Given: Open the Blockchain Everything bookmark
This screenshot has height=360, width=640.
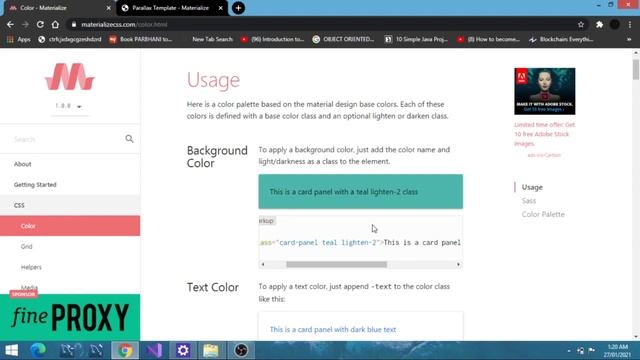Looking at the screenshot, I should (x=561, y=39).
